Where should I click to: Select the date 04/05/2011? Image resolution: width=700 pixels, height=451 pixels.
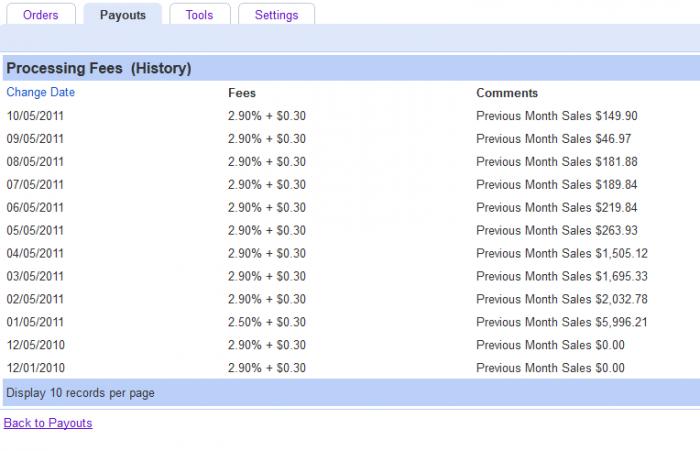tap(35, 253)
